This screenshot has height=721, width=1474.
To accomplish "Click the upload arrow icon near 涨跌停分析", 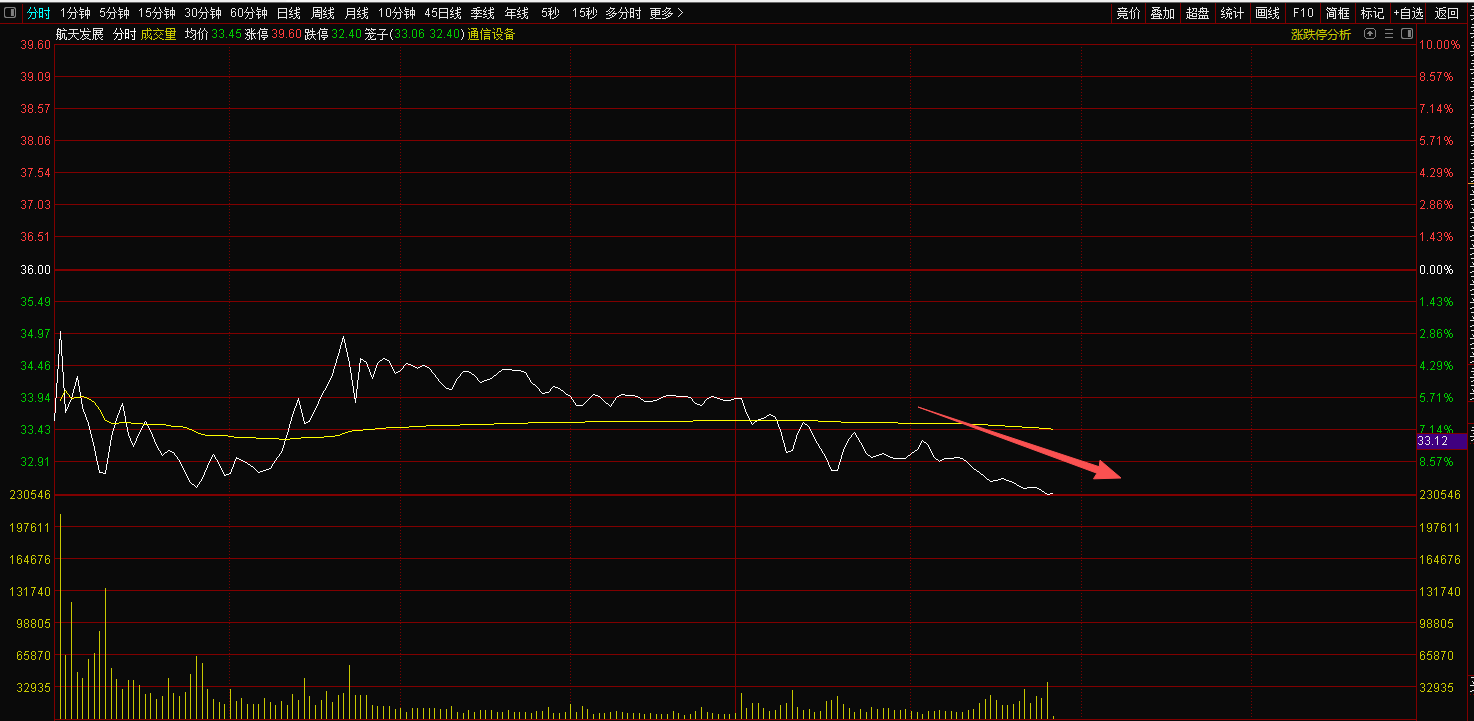I will pyautogui.click(x=1370, y=34).
